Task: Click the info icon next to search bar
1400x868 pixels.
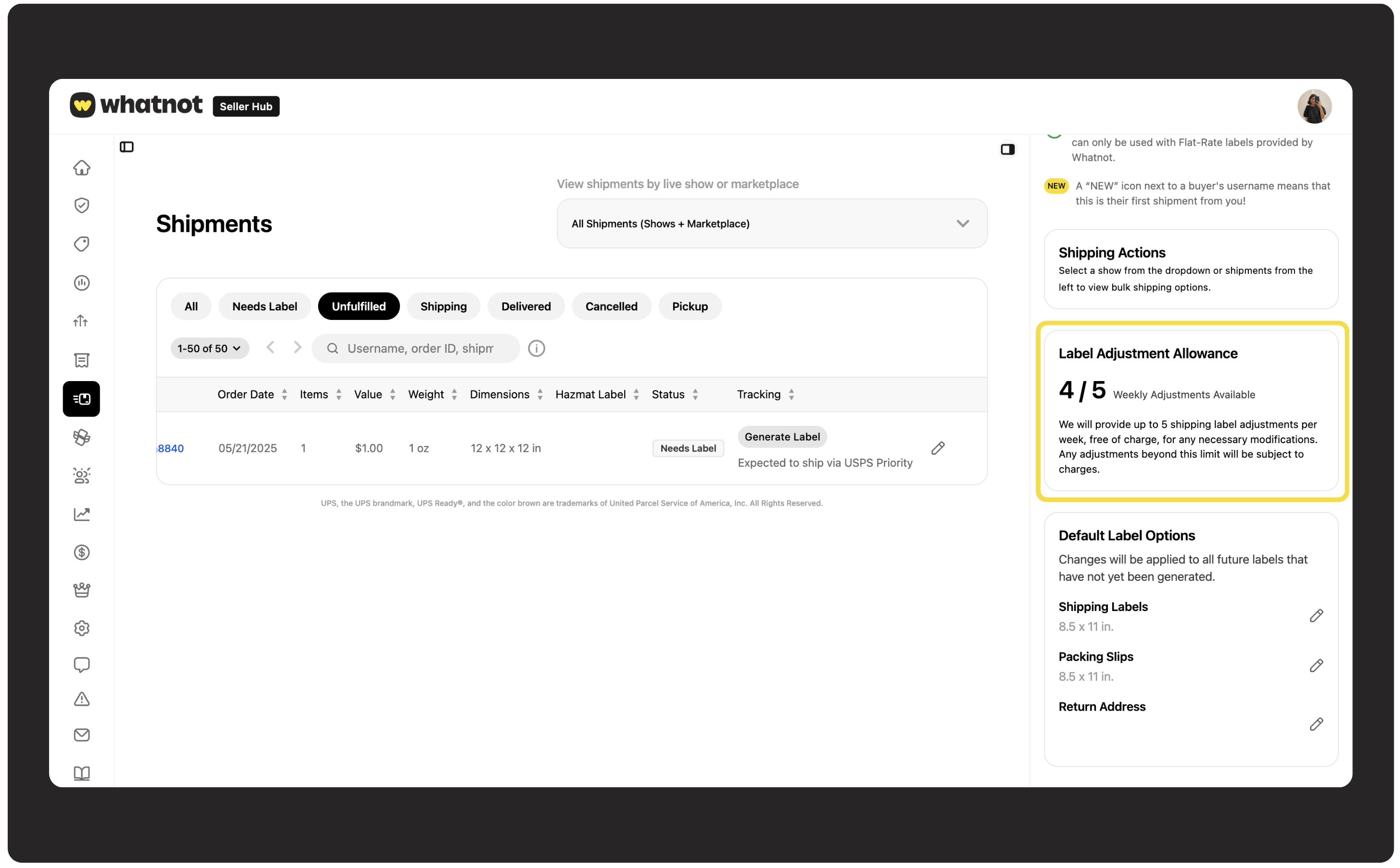Action: click(x=536, y=348)
